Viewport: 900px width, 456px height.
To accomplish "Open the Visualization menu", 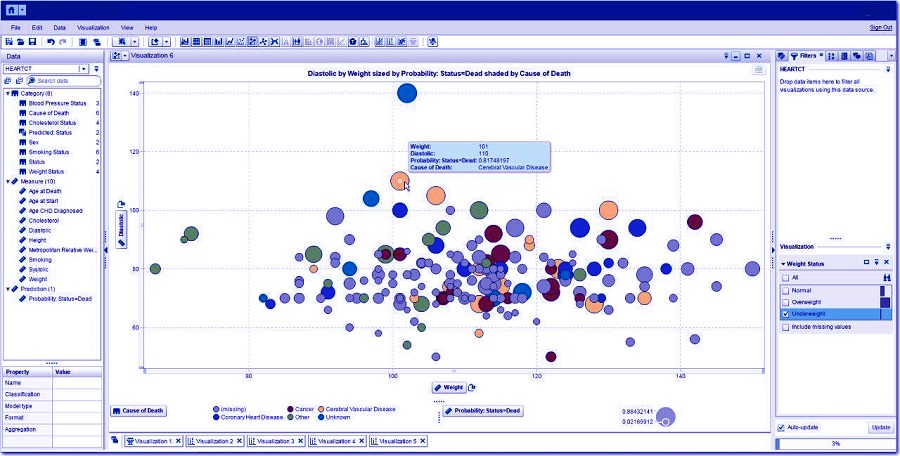I will pyautogui.click(x=93, y=28).
